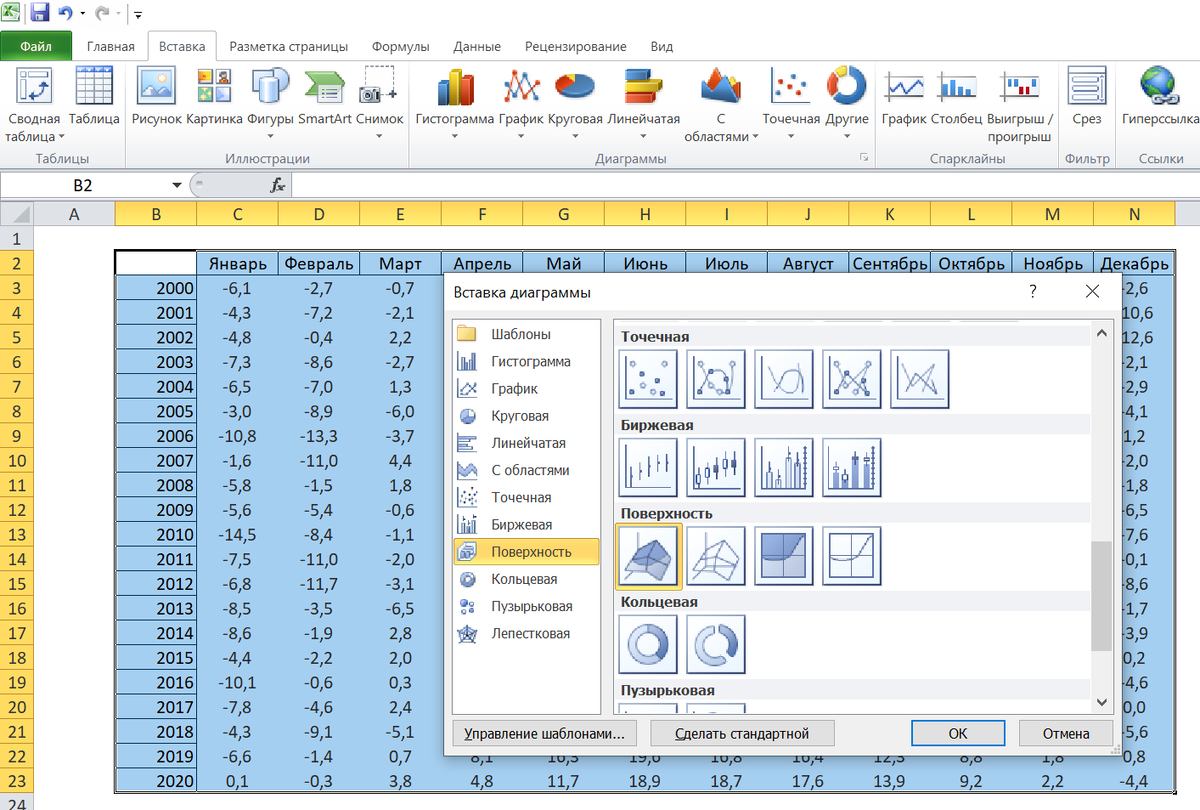The height and width of the screenshot is (810, 1200).
Task: Select the Кольцевая doughnut chart thumbnail
Action: (648, 643)
